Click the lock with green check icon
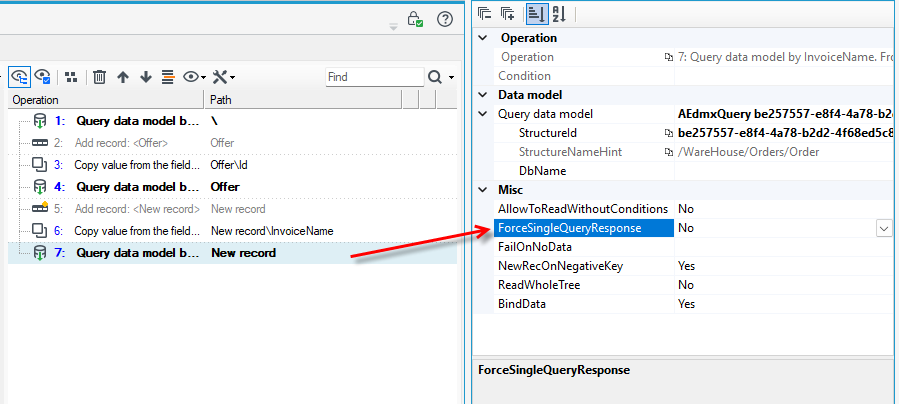 pyautogui.click(x=415, y=19)
